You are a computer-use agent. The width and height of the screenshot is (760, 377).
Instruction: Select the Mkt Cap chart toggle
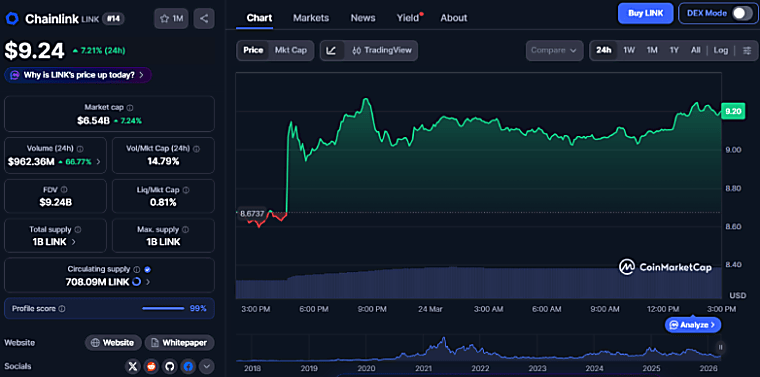pos(291,50)
